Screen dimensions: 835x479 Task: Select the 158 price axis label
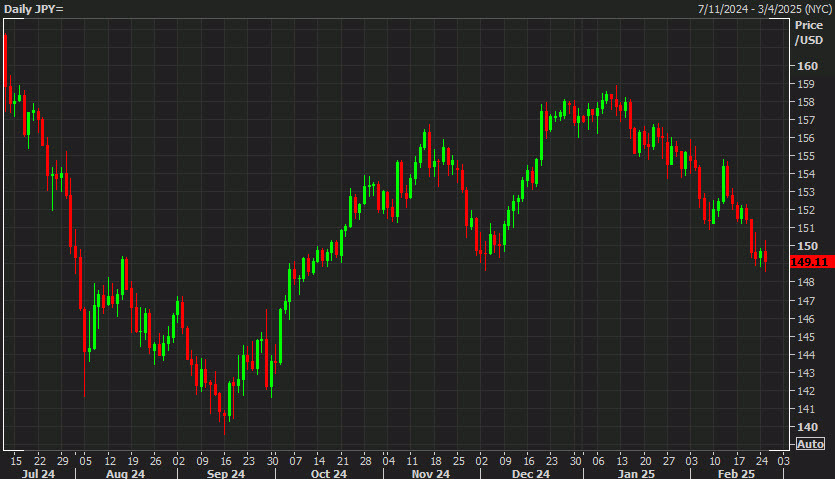pyautogui.click(x=806, y=102)
